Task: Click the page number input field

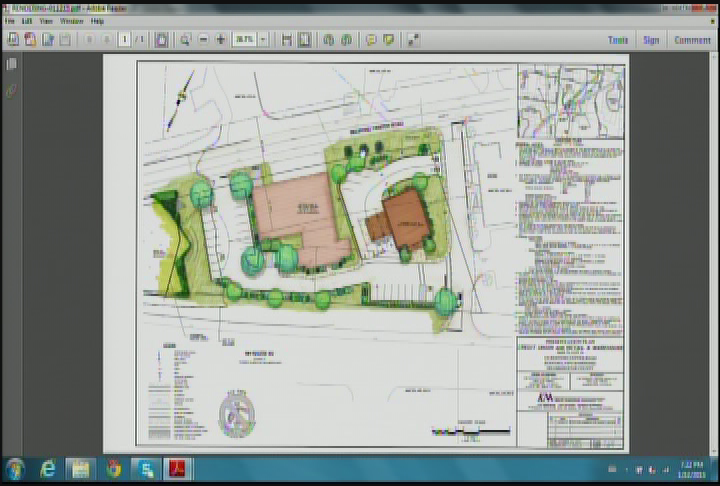Action: click(124, 40)
